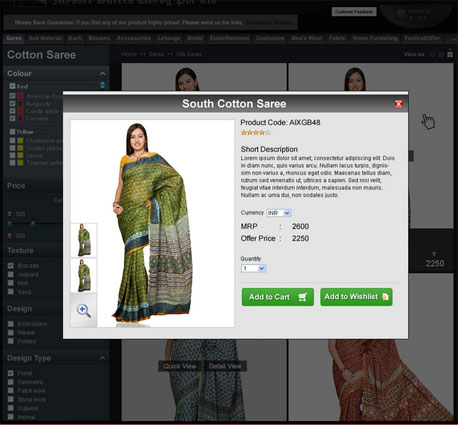Zoom the product image with the magnifier icon
458x425 pixels.
(x=83, y=310)
